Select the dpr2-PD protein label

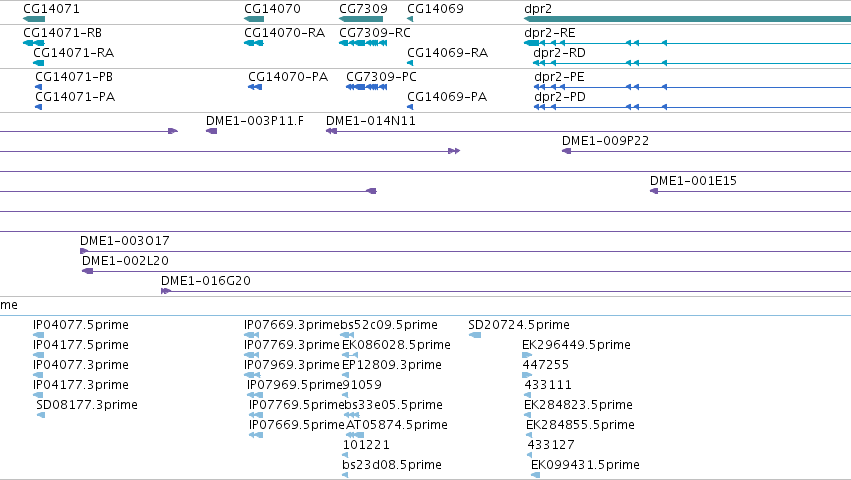[x=560, y=97]
